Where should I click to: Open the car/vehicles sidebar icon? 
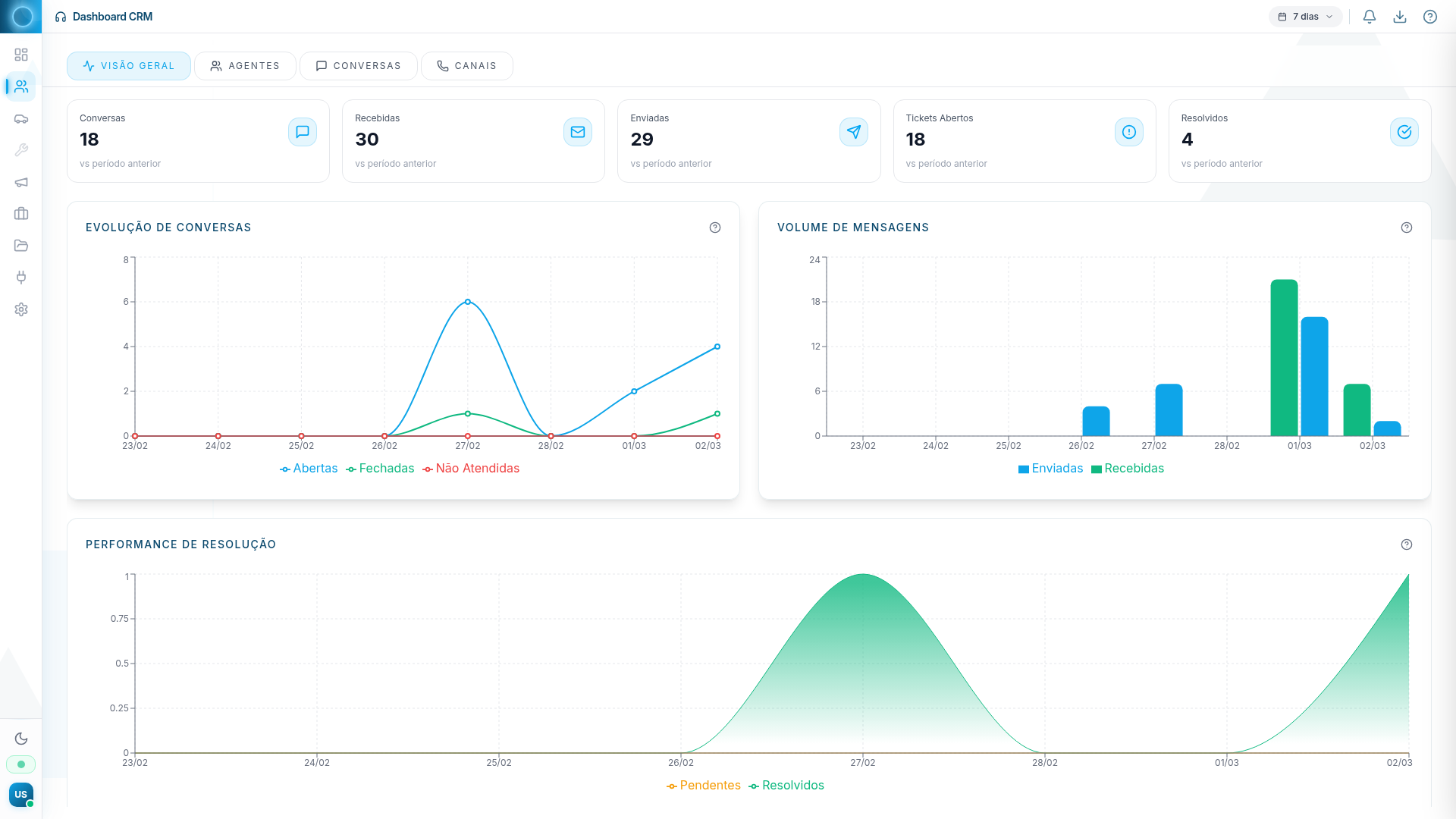(x=21, y=119)
